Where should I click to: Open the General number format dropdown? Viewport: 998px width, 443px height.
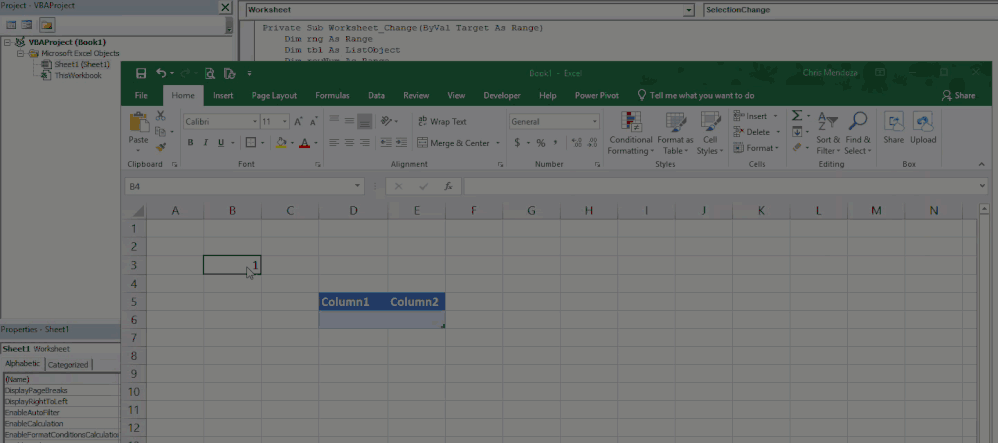pyautogui.click(x=595, y=122)
